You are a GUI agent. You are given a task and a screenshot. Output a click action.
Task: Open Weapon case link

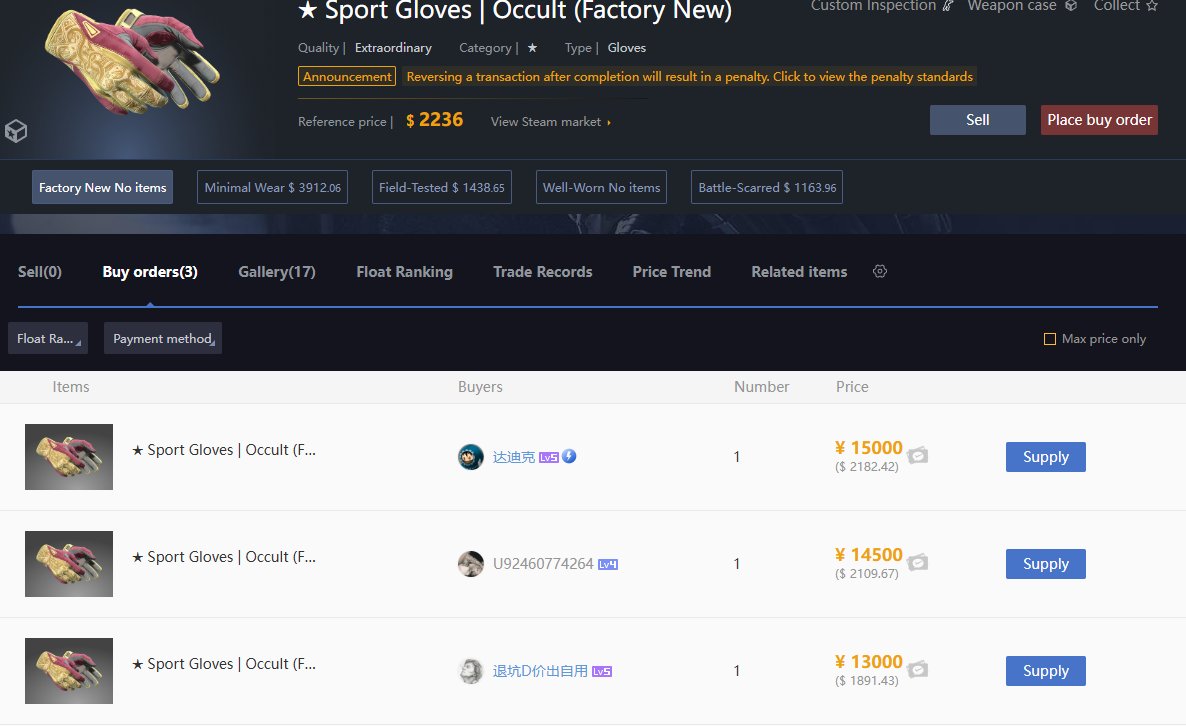click(x=1022, y=6)
